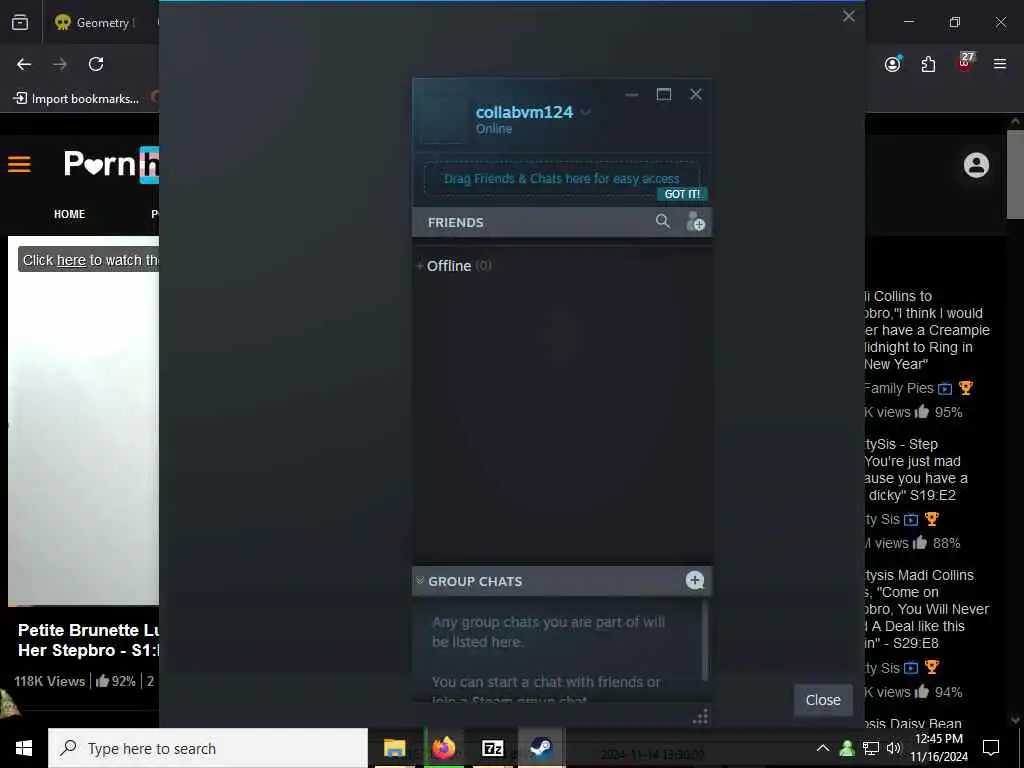Screen dimensions: 1024x768
Task: Switch to Firefox on the taskbar
Action: click(x=444, y=748)
